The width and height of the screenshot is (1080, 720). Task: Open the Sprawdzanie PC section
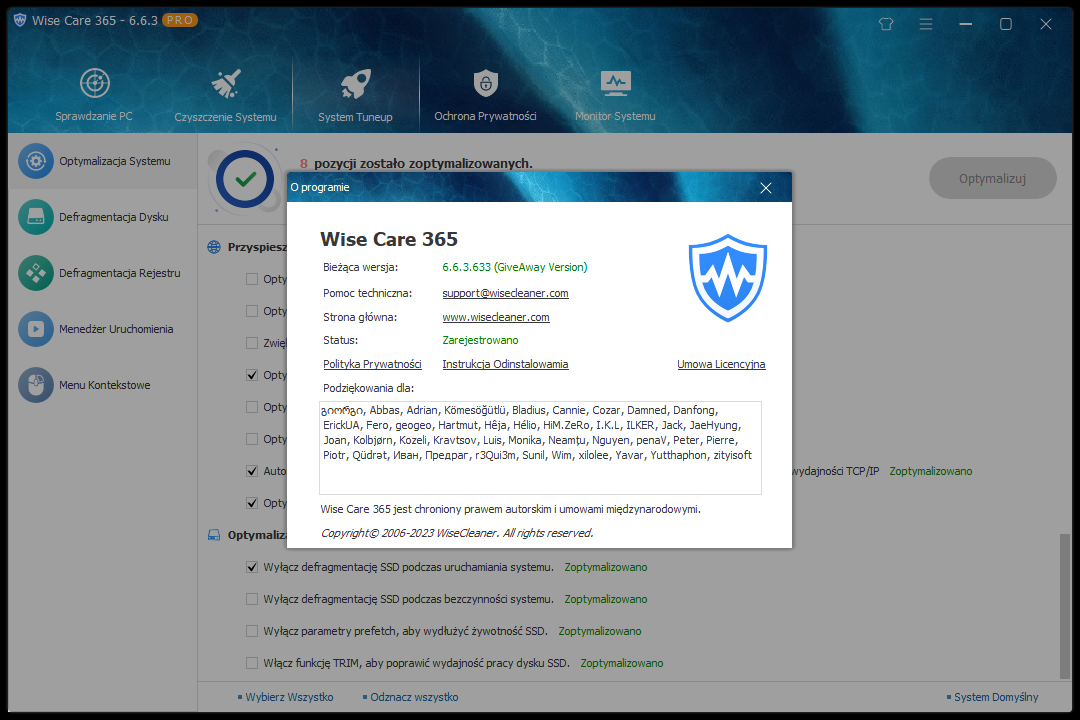(x=94, y=96)
